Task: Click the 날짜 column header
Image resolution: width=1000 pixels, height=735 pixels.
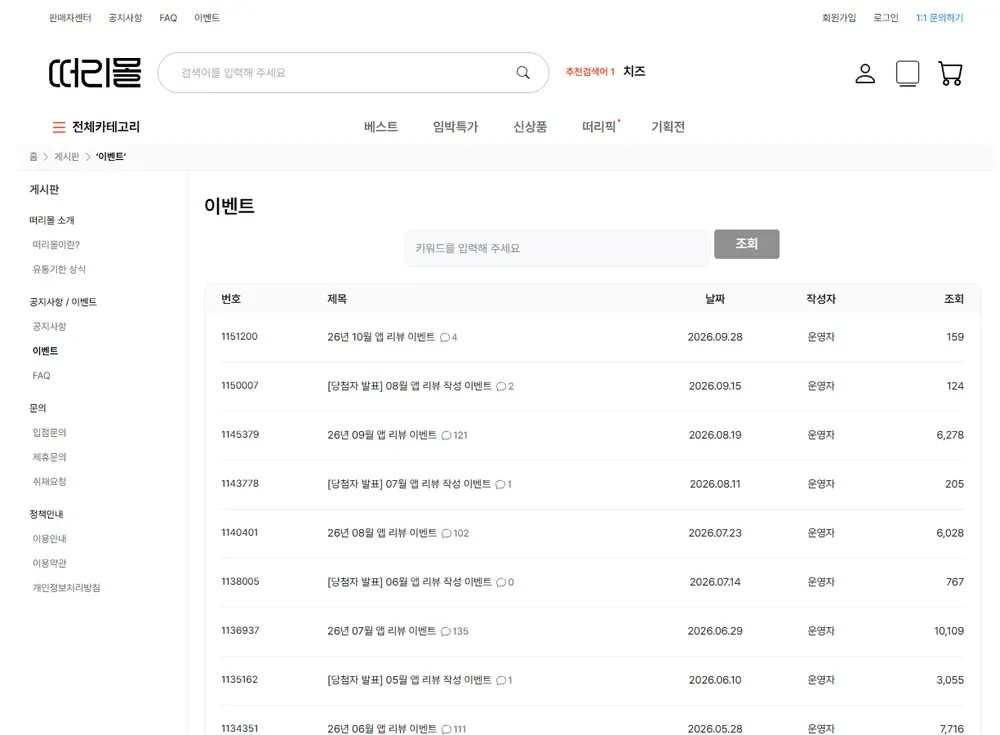Action: click(x=715, y=299)
